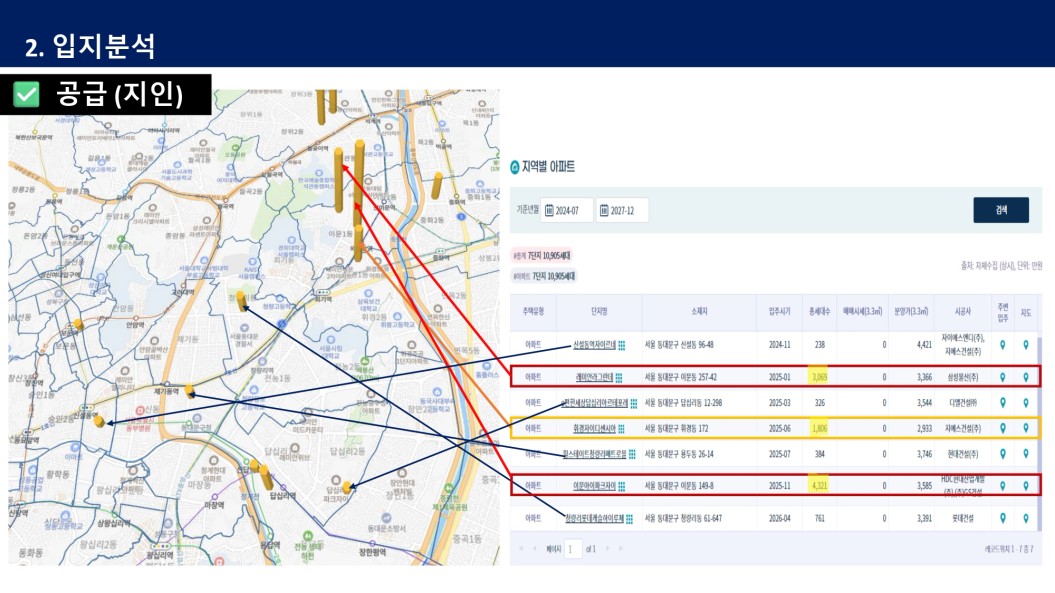The height and width of the screenshot is (593, 1055).
Task: Click the grid icon beside 신설동역자이르네
Action: coord(622,345)
